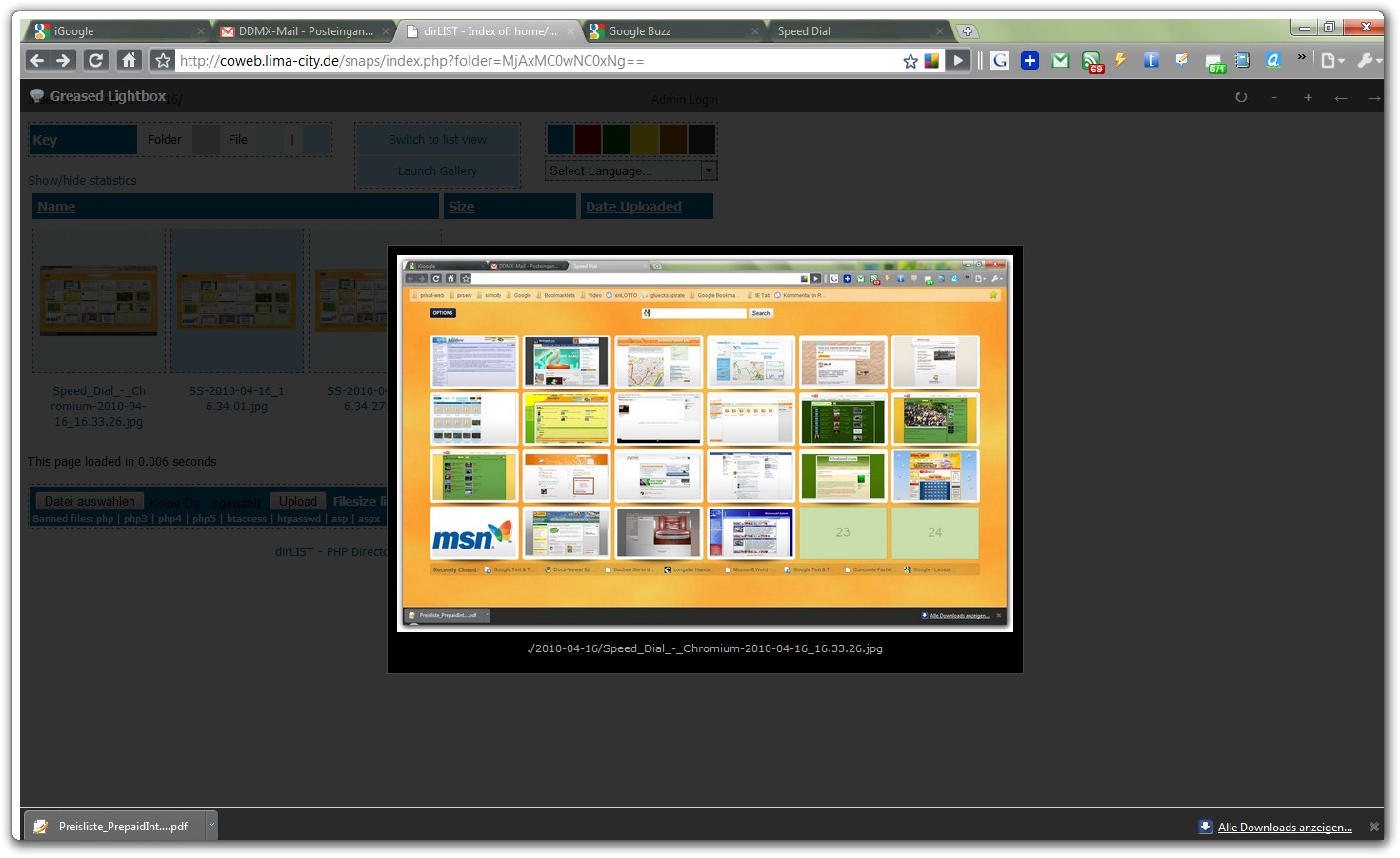Click the bookmark star in the address bar
The image size is (1400, 858).
(x=910, y=61)
